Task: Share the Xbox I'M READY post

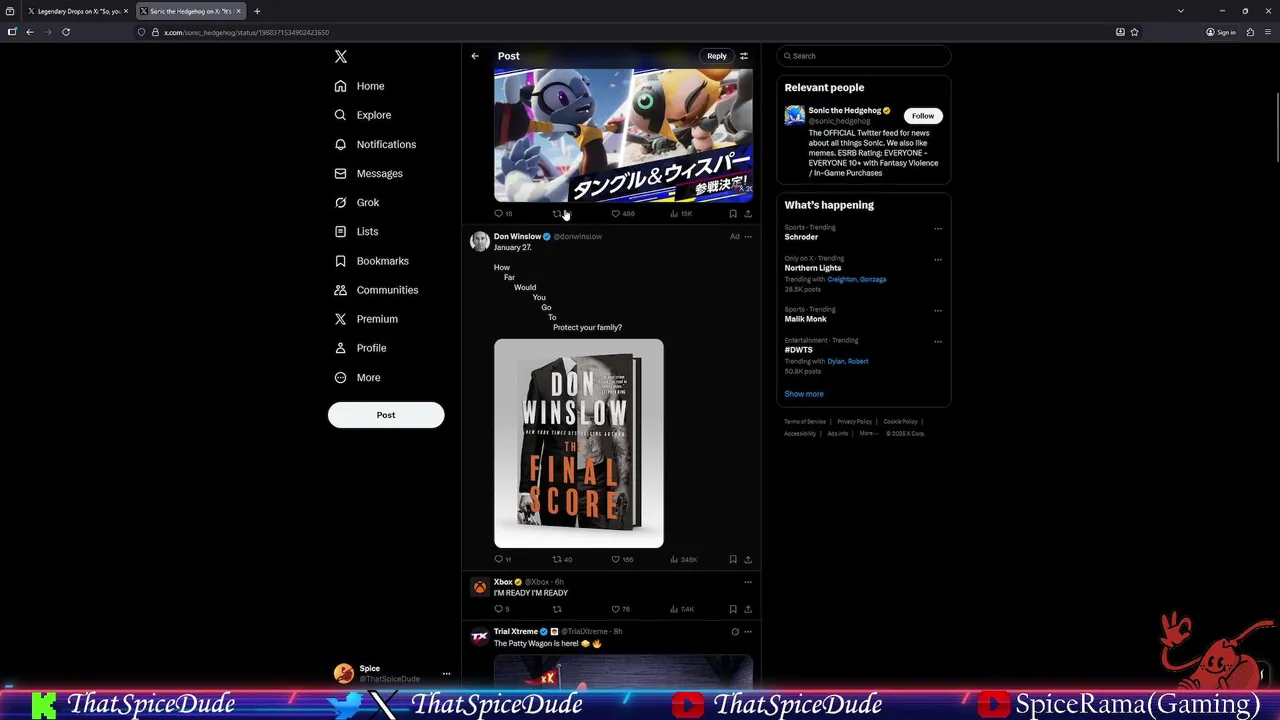Action: tap(748, 609)
